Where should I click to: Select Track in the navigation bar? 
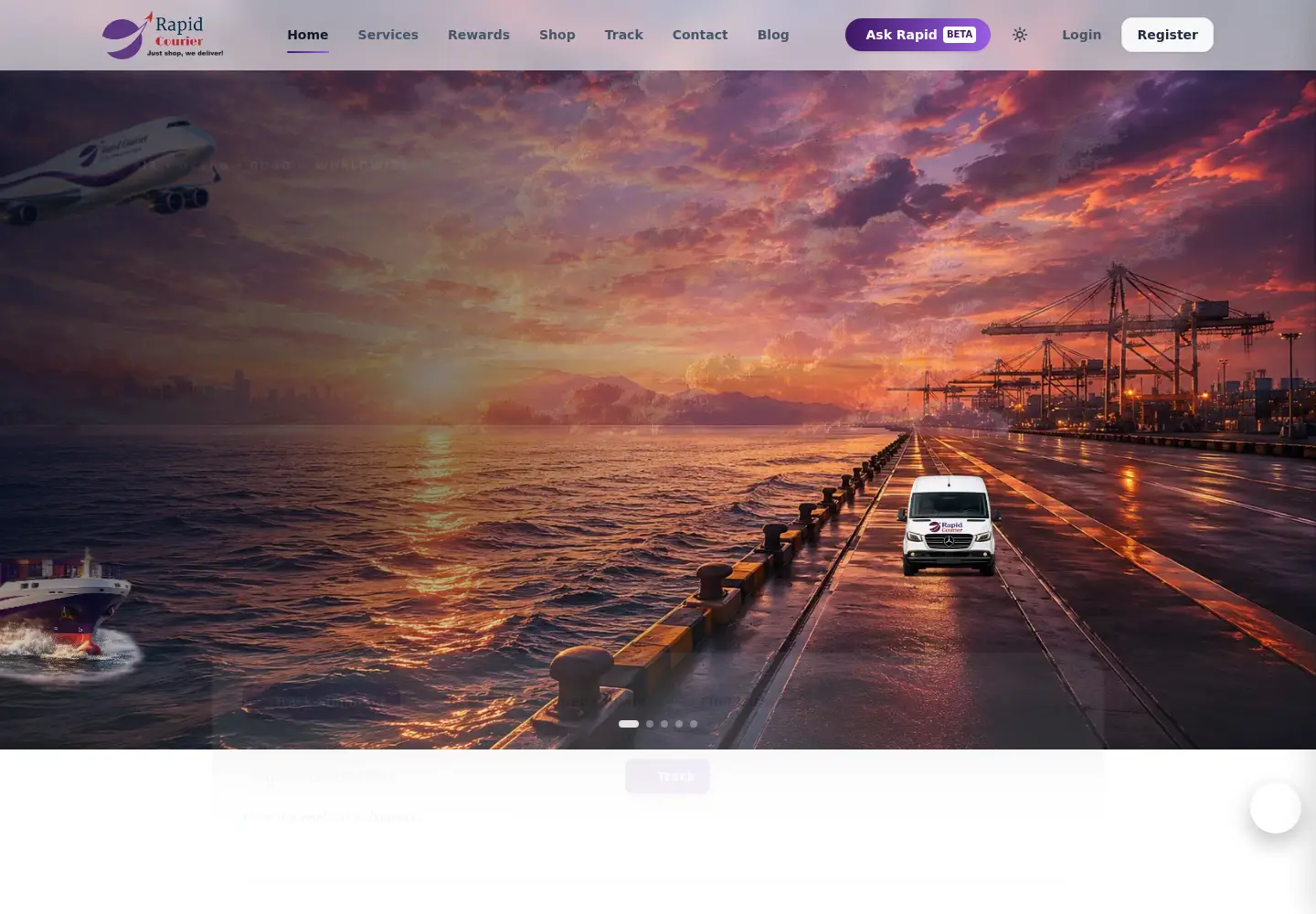tap(624, 35)
